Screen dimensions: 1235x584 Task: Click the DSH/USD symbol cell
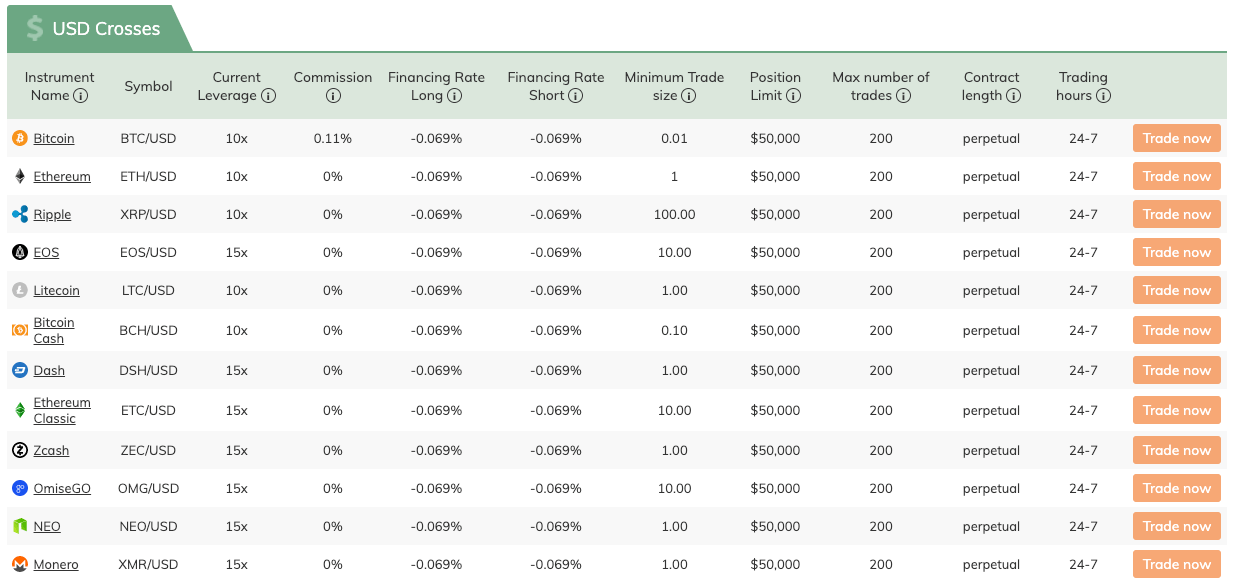[148, 370]
